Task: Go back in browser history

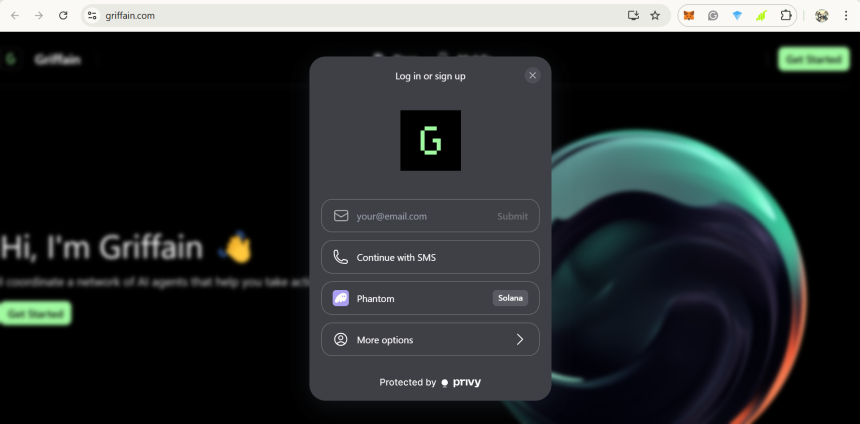Action: point(15,15)
